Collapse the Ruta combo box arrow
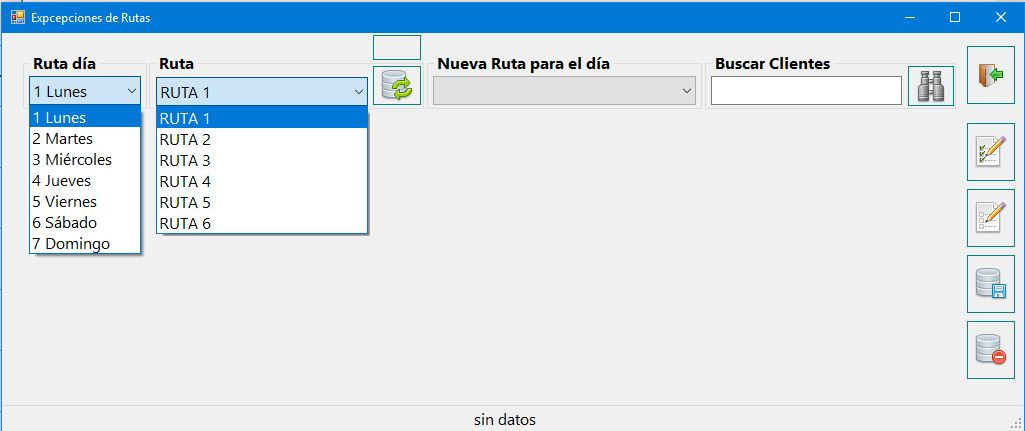This screenshot has height=431, width=1025. point(359,92)
